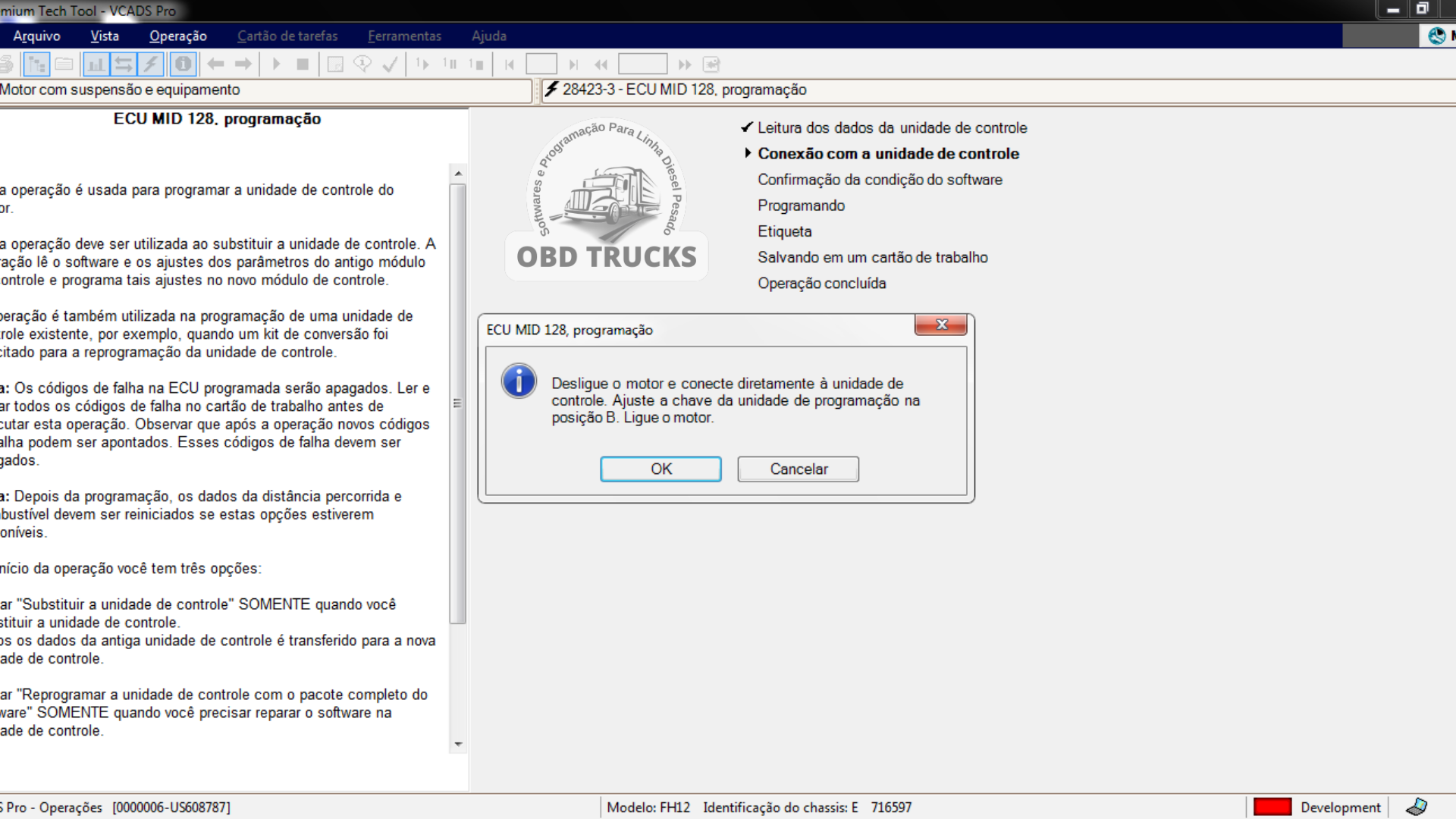Click 'Motor com suspensão e equipamento' field
1456x819 pixels.
coord(265,90)
